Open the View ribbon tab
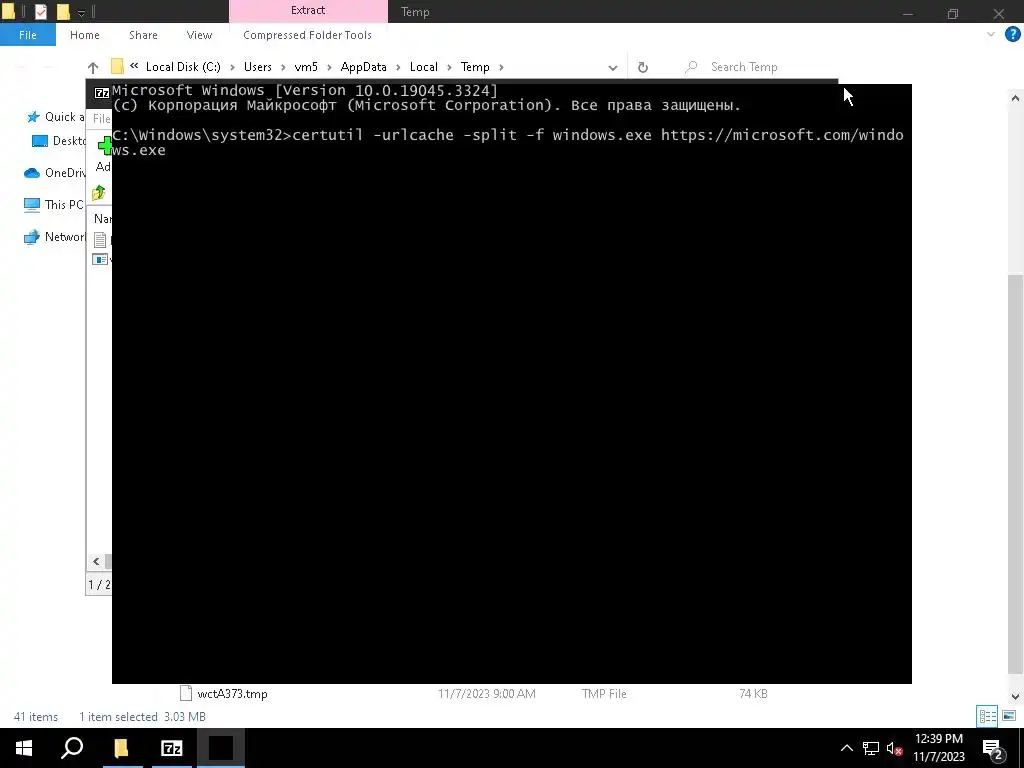 [199, 35]
